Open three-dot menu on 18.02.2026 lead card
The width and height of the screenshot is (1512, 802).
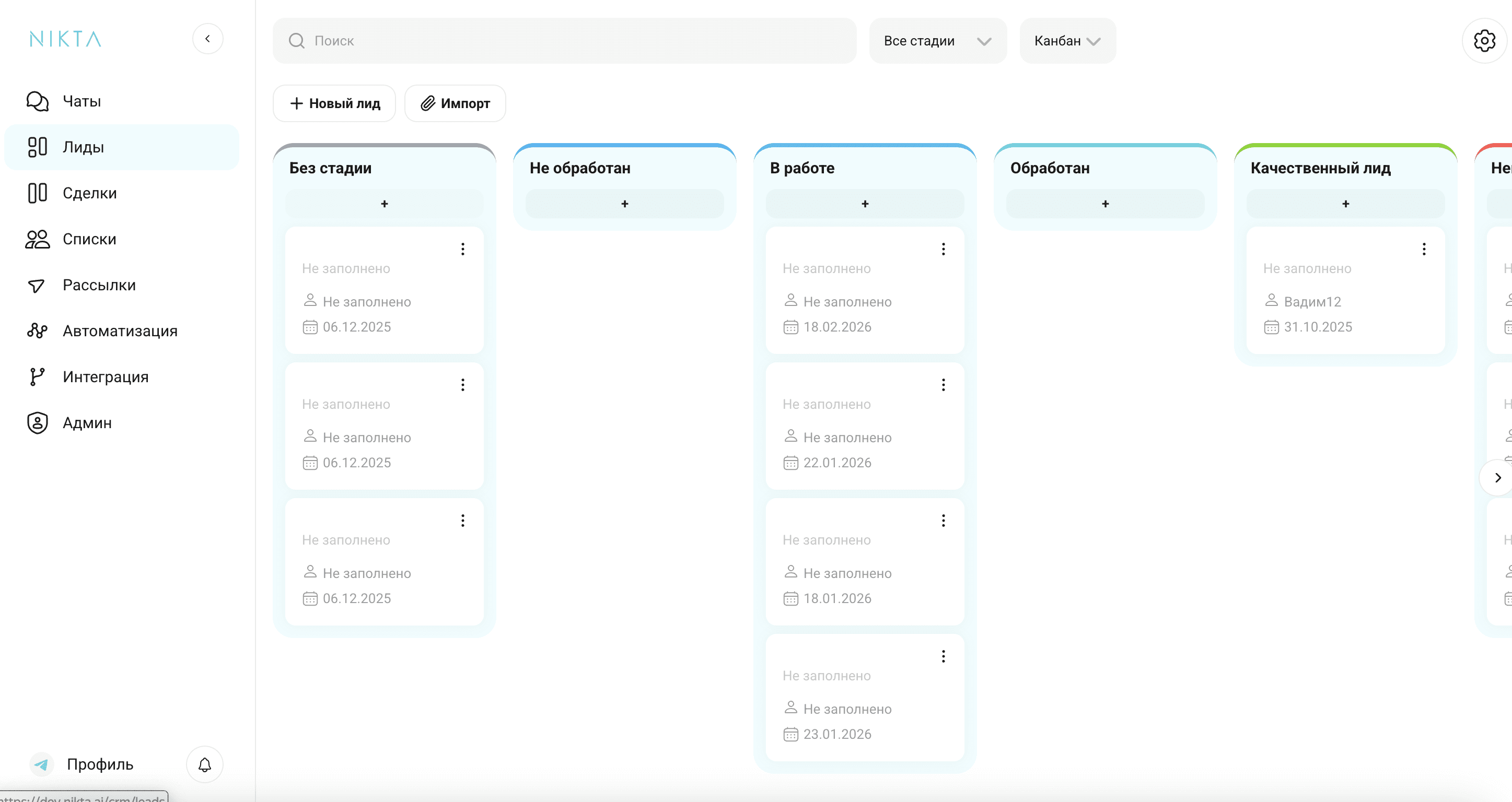point(943,250)
